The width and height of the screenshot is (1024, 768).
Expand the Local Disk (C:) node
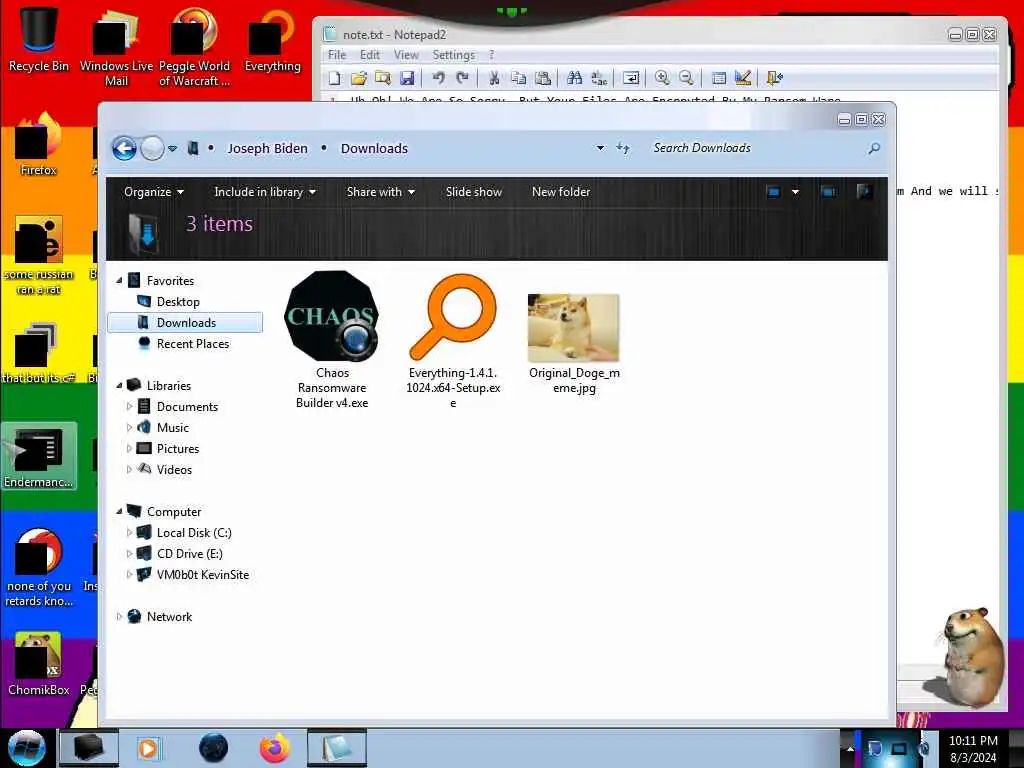pos(129,532)
